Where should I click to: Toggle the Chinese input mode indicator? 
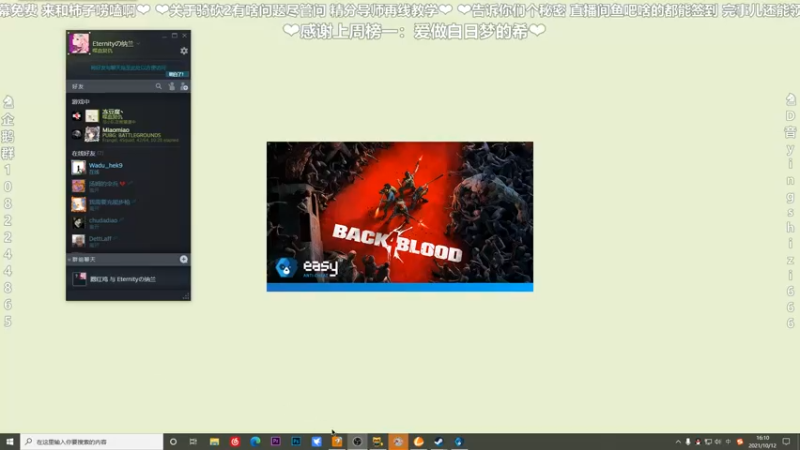pos(729,442)
